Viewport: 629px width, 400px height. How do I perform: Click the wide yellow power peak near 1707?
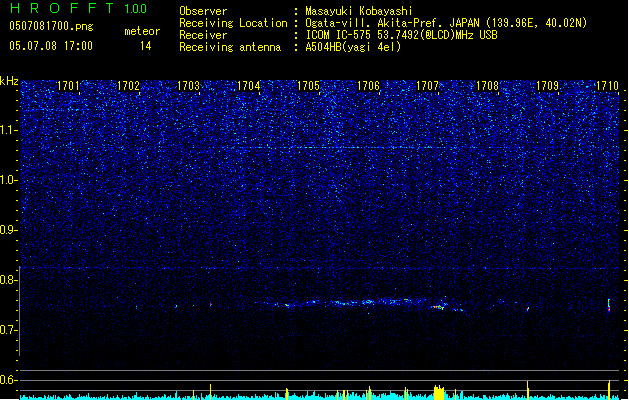(439, 392)
